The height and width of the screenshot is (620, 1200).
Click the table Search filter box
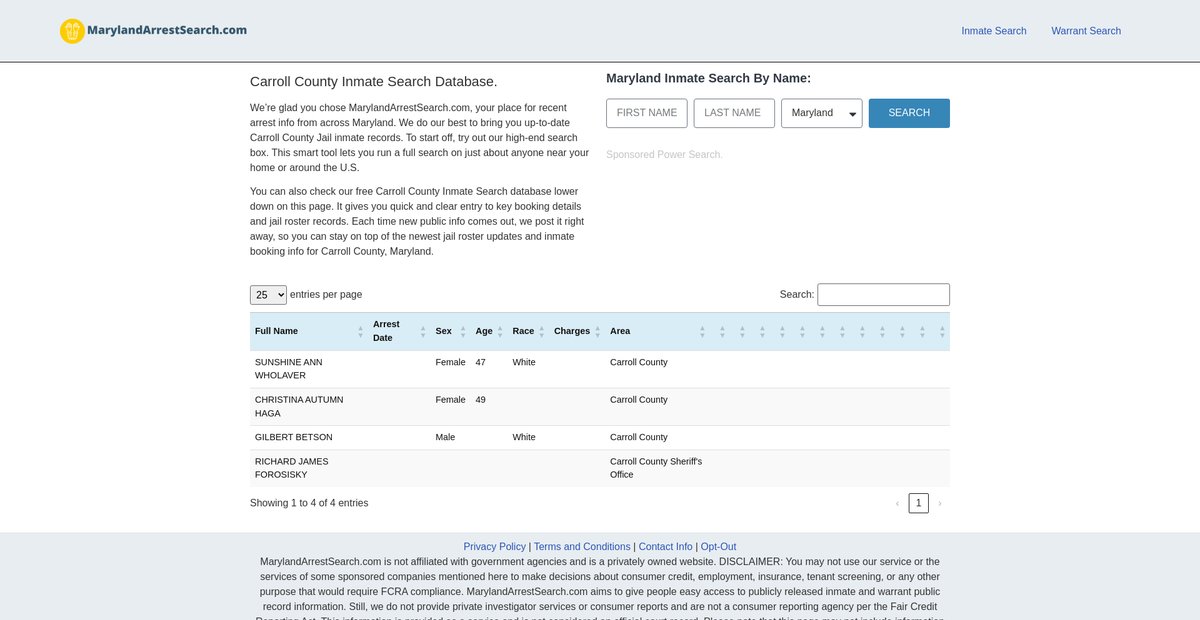(883, 295)
